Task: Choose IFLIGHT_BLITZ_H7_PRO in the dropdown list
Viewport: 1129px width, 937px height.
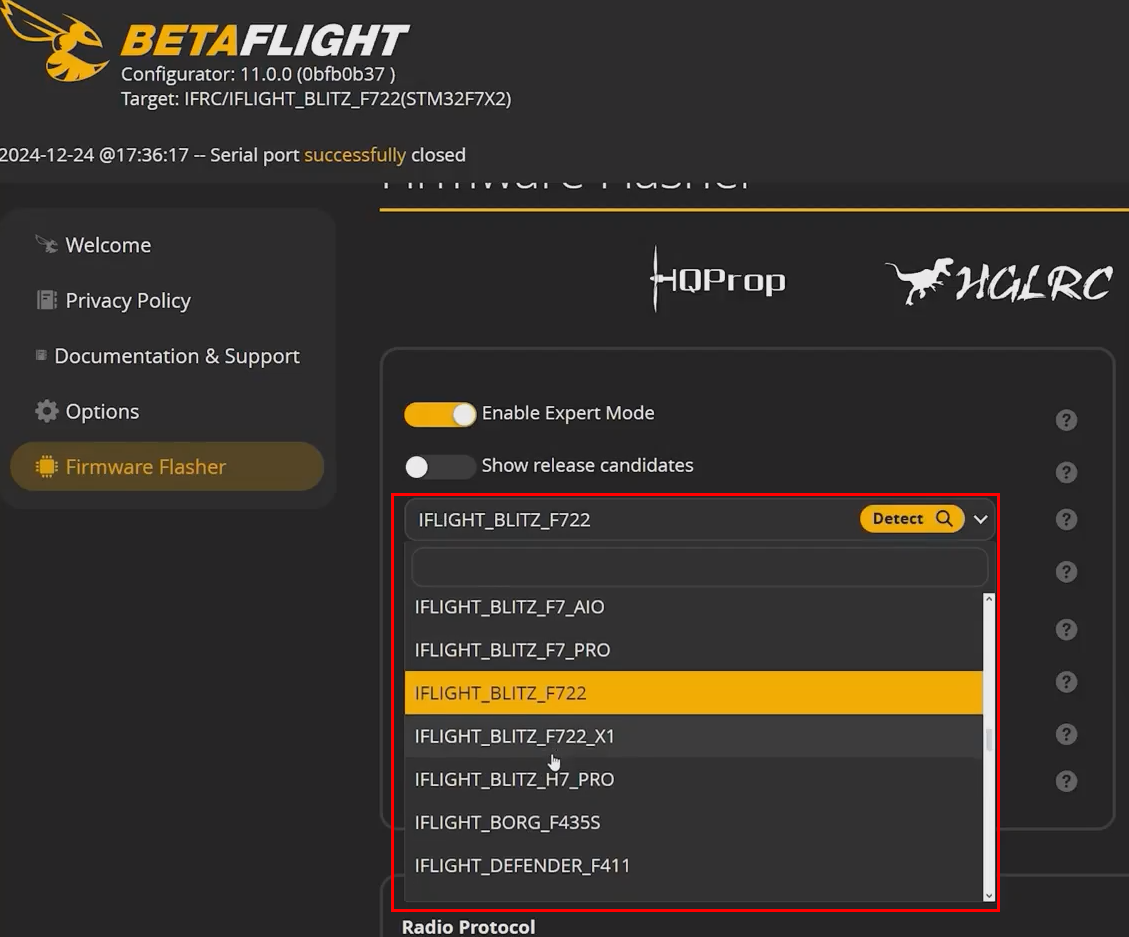Action: coord(514,780)
